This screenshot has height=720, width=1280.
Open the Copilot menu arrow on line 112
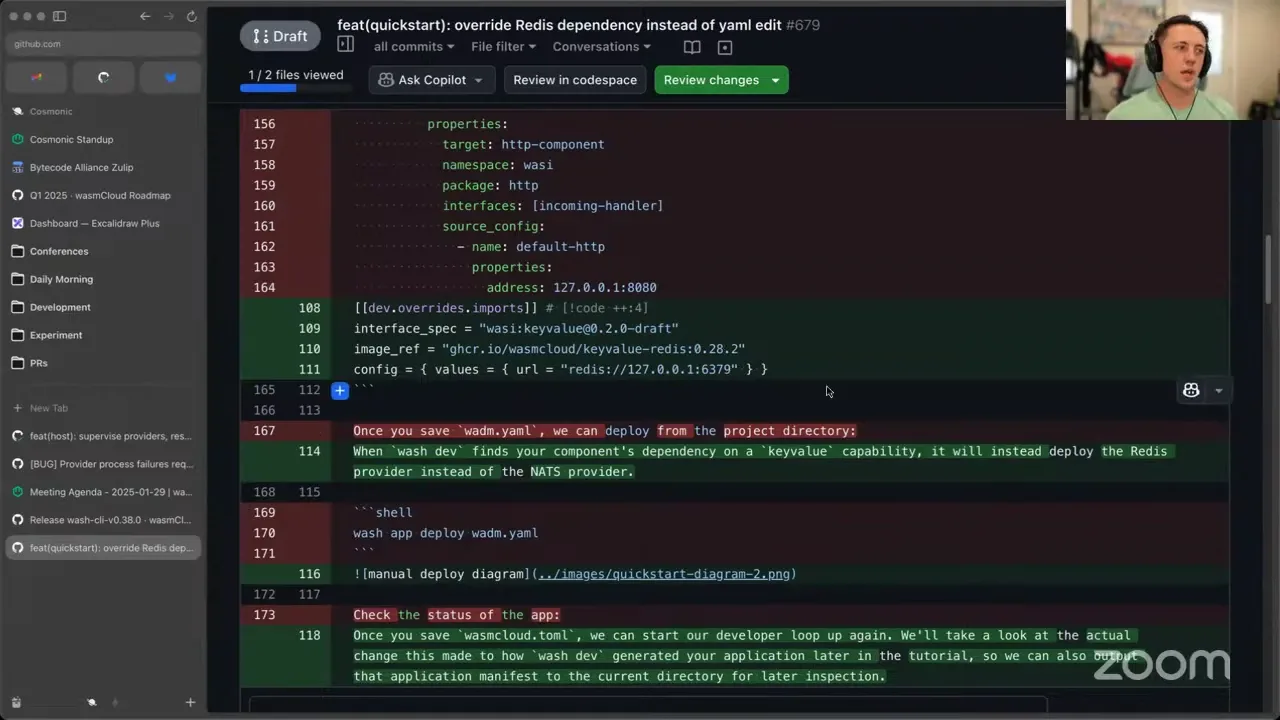tap(1218, 391)
